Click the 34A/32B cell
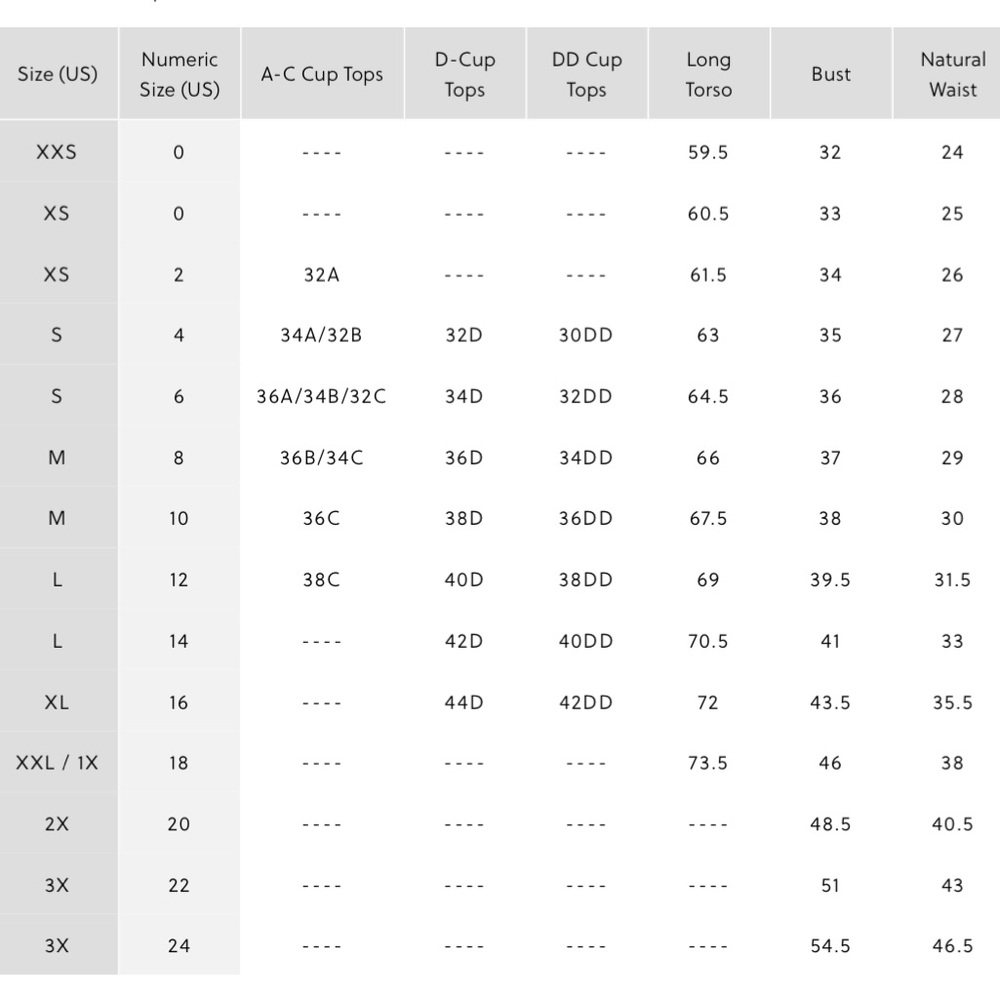1000x1000 pixels. (x=321, y=335)
